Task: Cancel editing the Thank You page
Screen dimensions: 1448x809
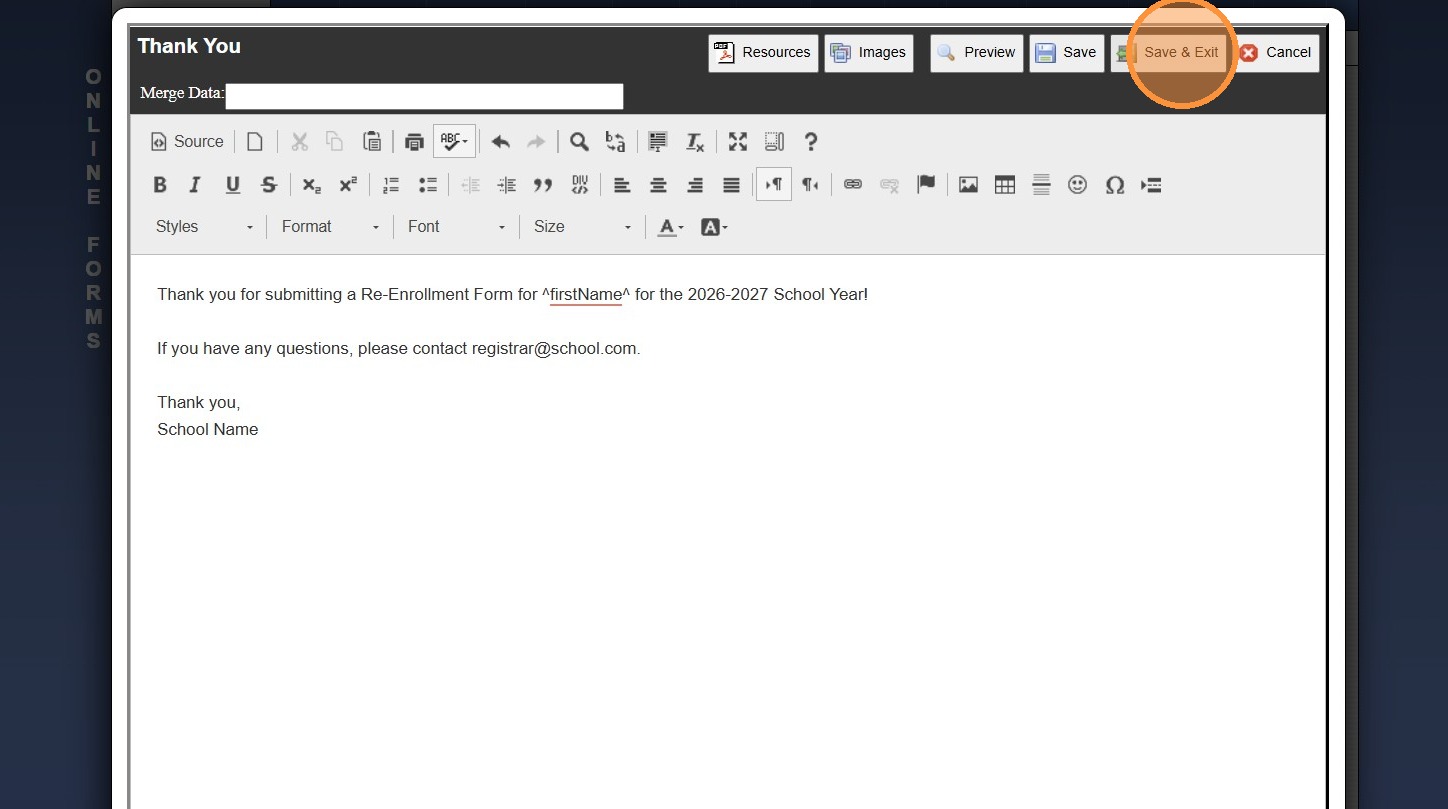Action: [1275, 53]
